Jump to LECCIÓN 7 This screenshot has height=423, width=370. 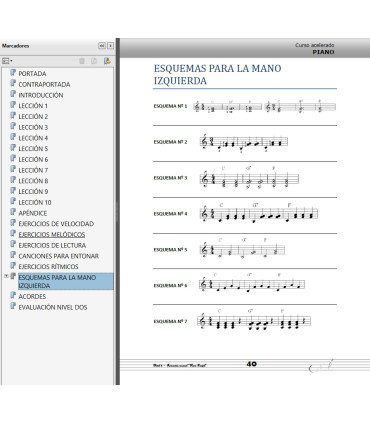33,170
